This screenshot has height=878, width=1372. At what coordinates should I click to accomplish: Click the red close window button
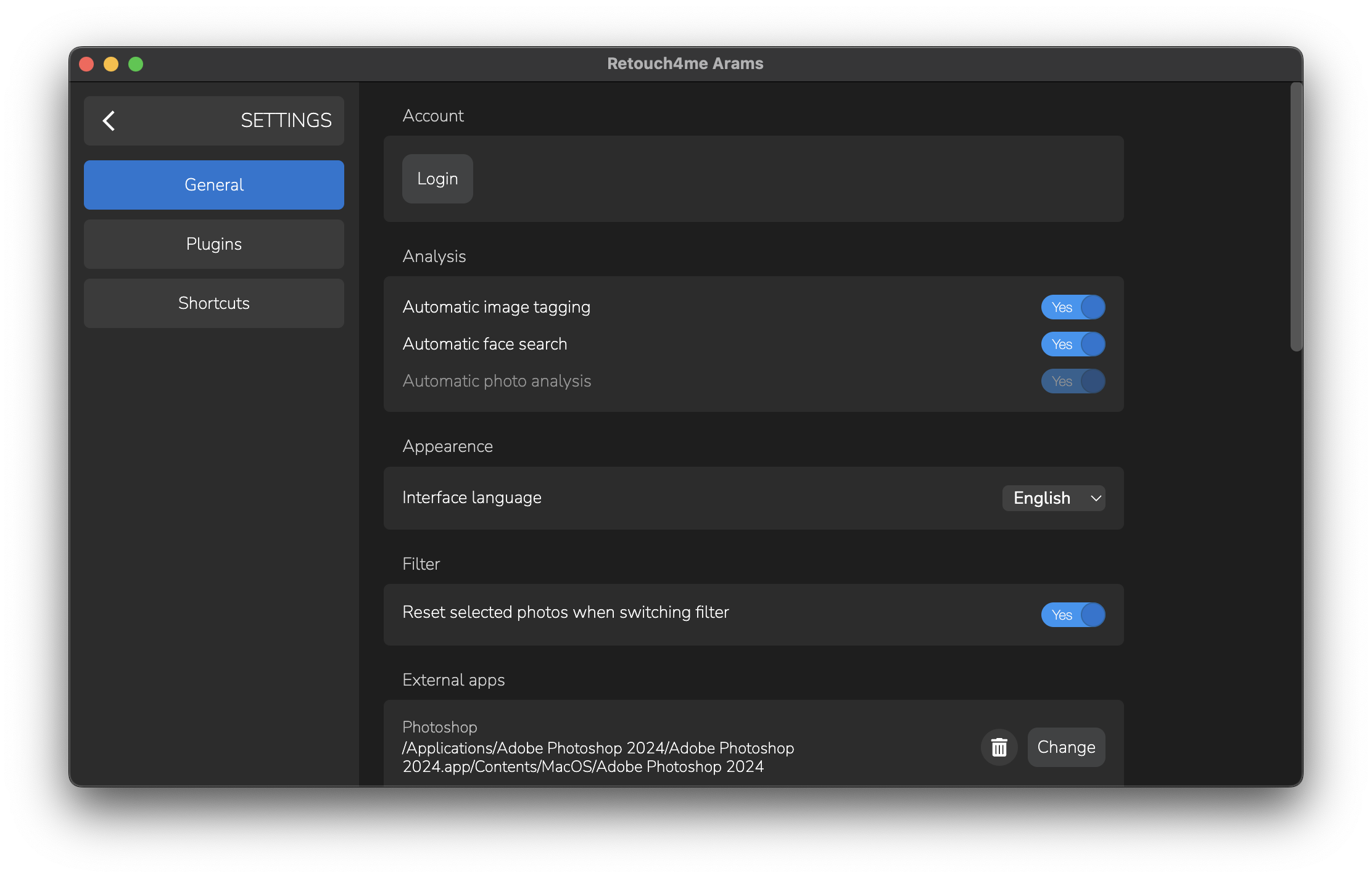(x=86, y=64)
